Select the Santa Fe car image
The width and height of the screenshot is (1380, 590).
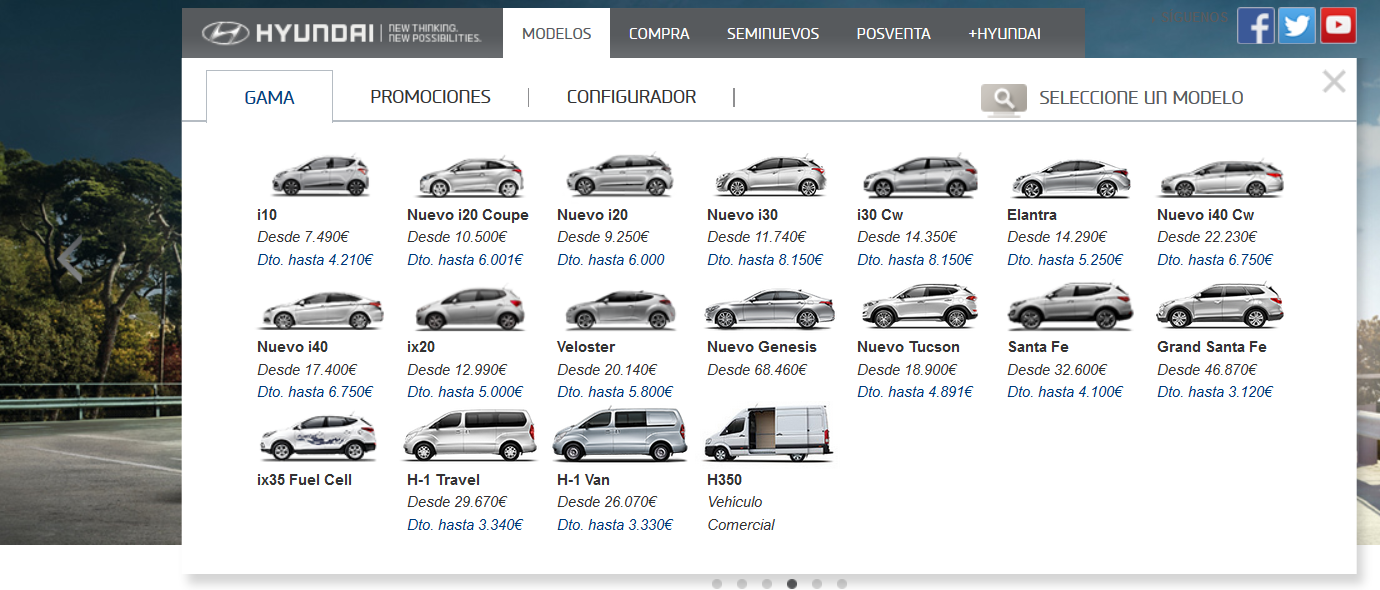(1069, 306)
